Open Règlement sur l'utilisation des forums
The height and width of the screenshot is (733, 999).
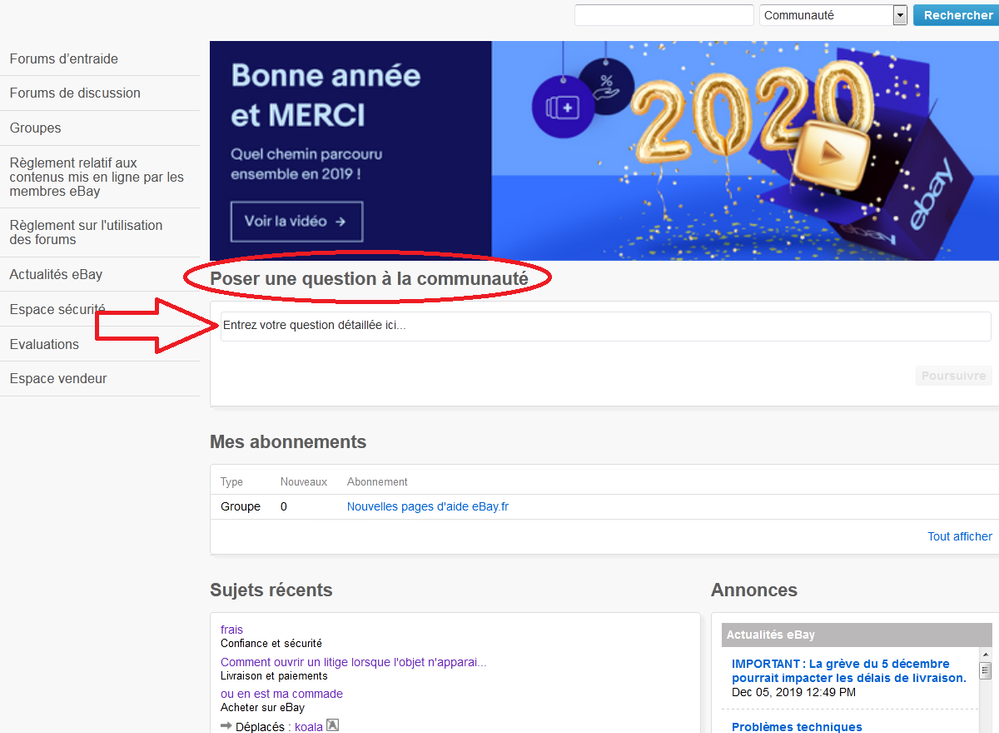86,233
